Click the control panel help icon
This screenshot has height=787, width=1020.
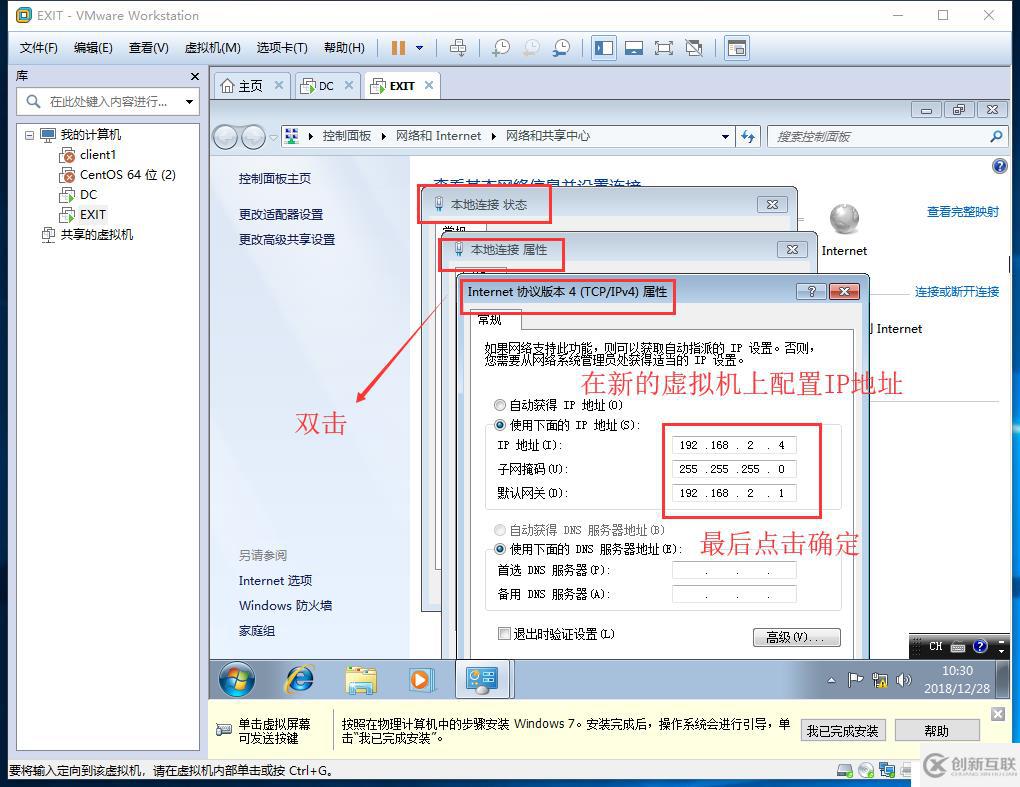pos(999,166)
